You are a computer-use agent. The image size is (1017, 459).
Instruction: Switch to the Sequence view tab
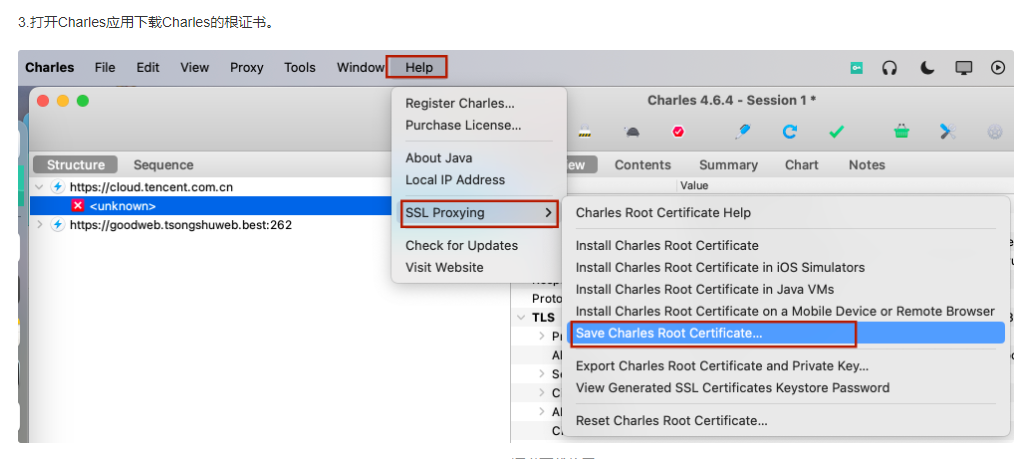coord(163,165)
